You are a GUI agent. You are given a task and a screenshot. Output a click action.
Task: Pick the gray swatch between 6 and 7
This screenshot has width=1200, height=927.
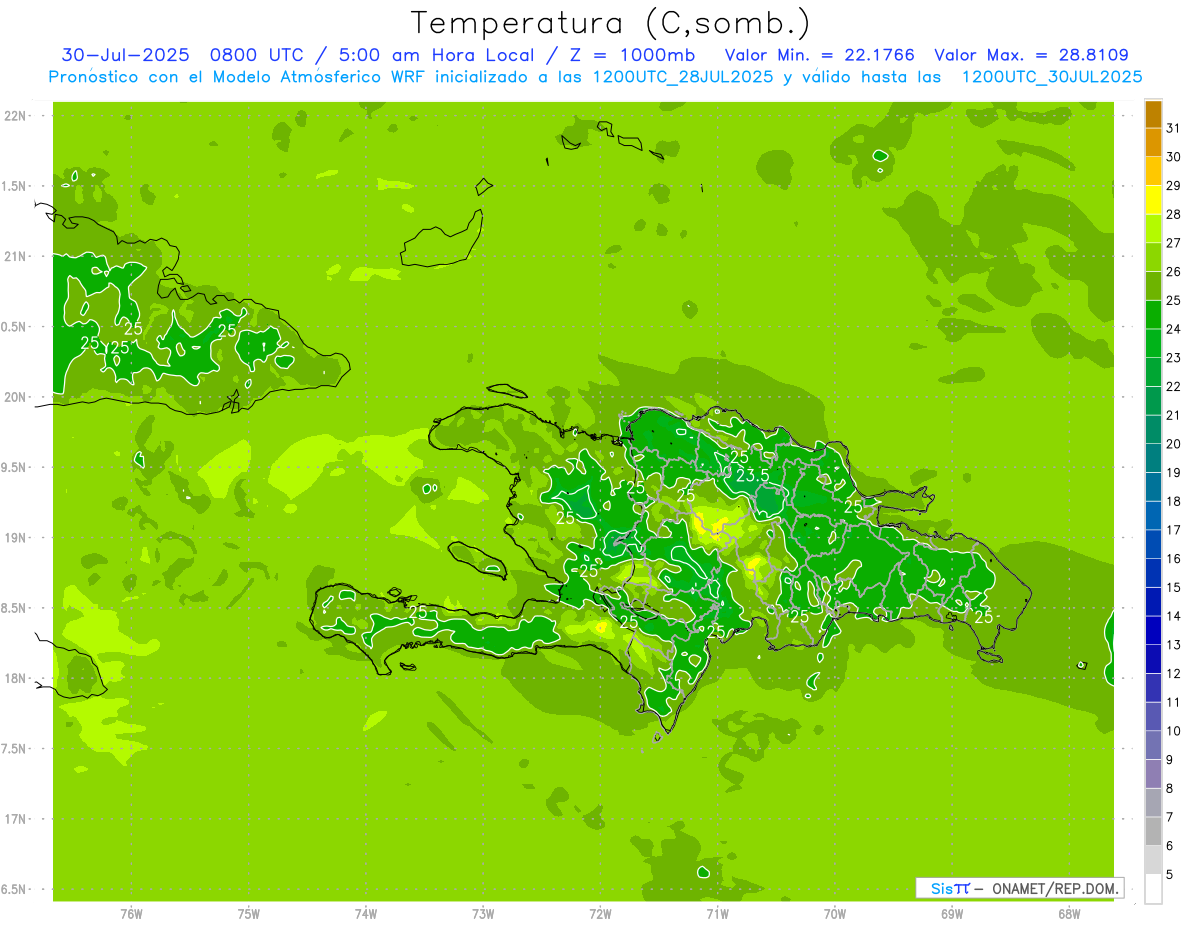click(x=1153, y=831)
